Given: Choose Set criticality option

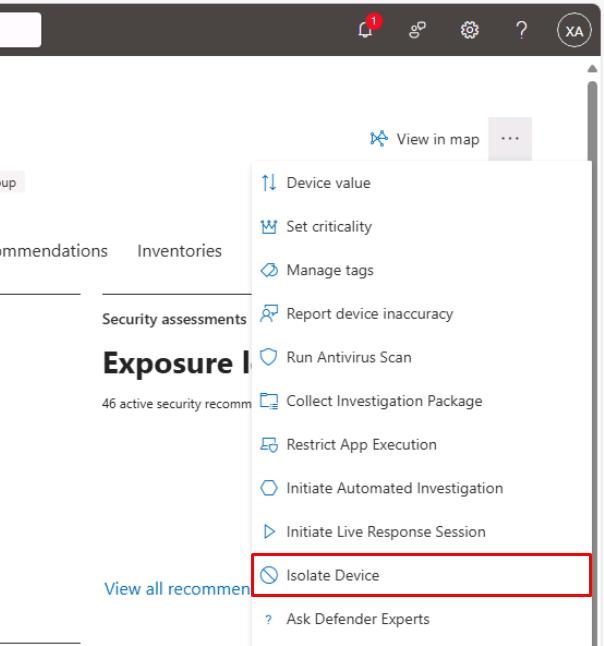Looking at the screenshot, I should click(329, 226).
